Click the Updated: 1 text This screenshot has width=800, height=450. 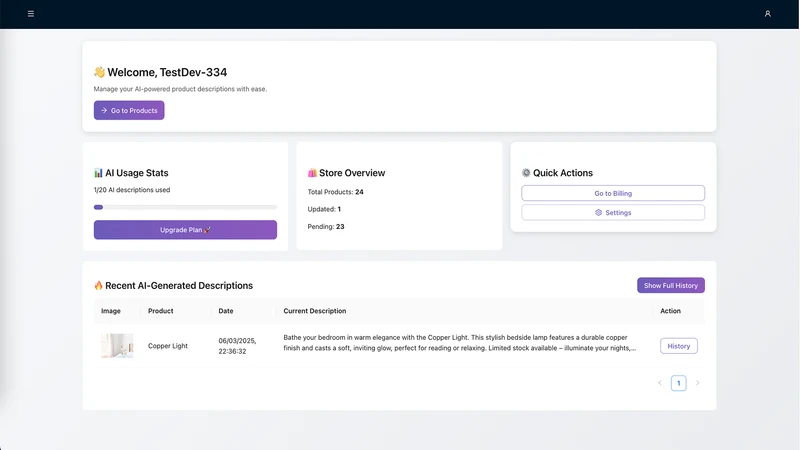pos(324,209)
